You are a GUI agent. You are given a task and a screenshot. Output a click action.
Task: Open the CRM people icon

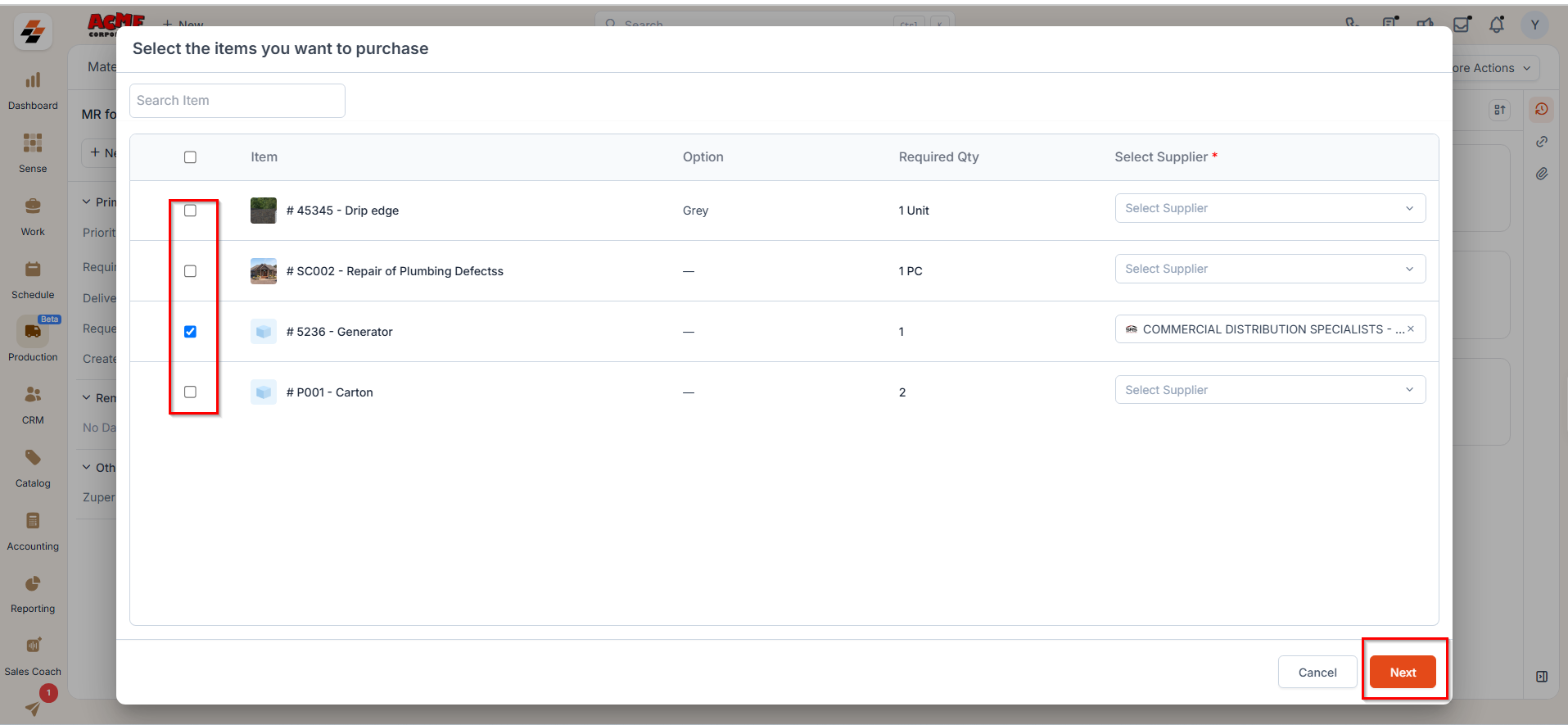(x=33, y=395)
